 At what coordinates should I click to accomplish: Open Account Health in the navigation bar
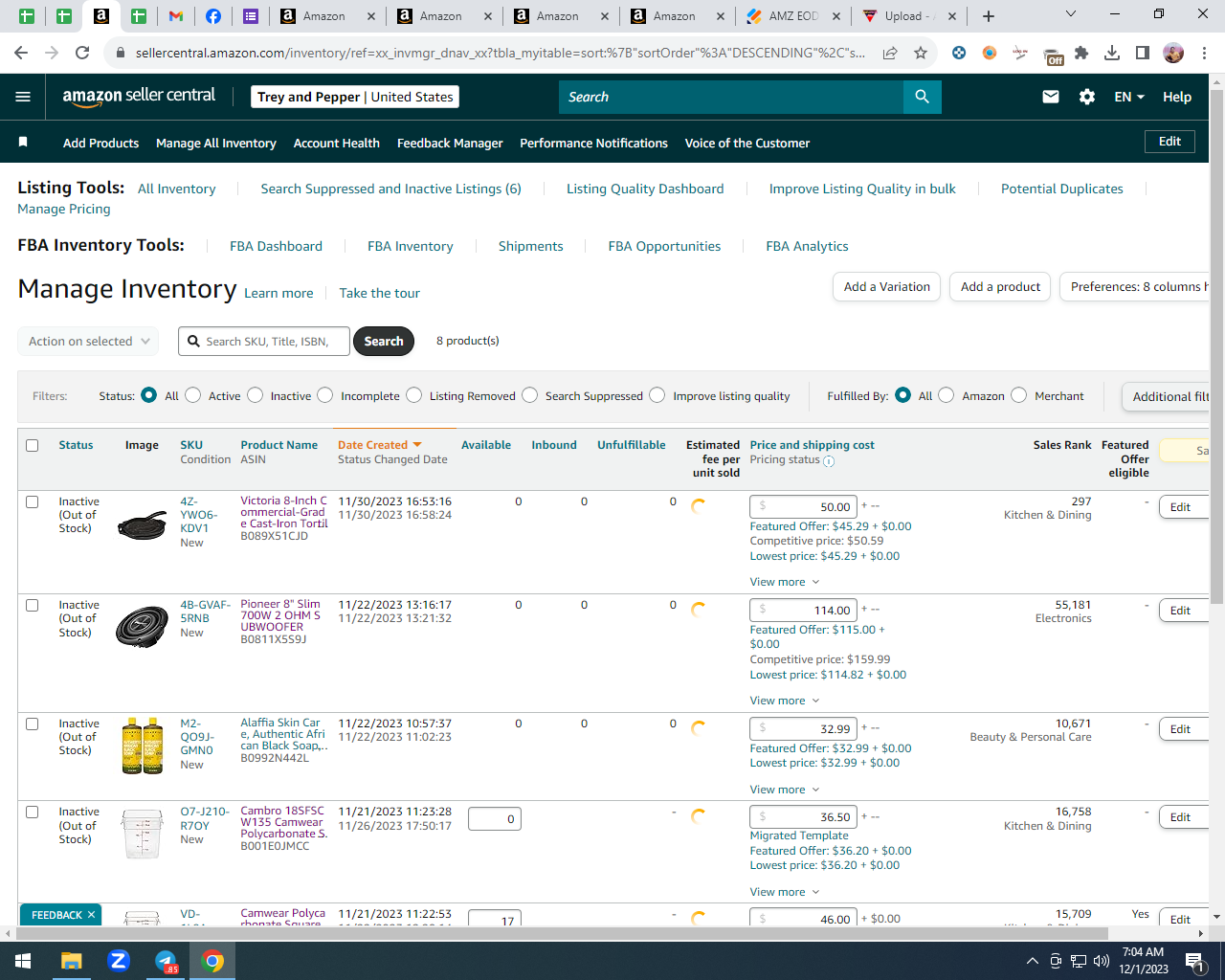(x=337, y=143)
